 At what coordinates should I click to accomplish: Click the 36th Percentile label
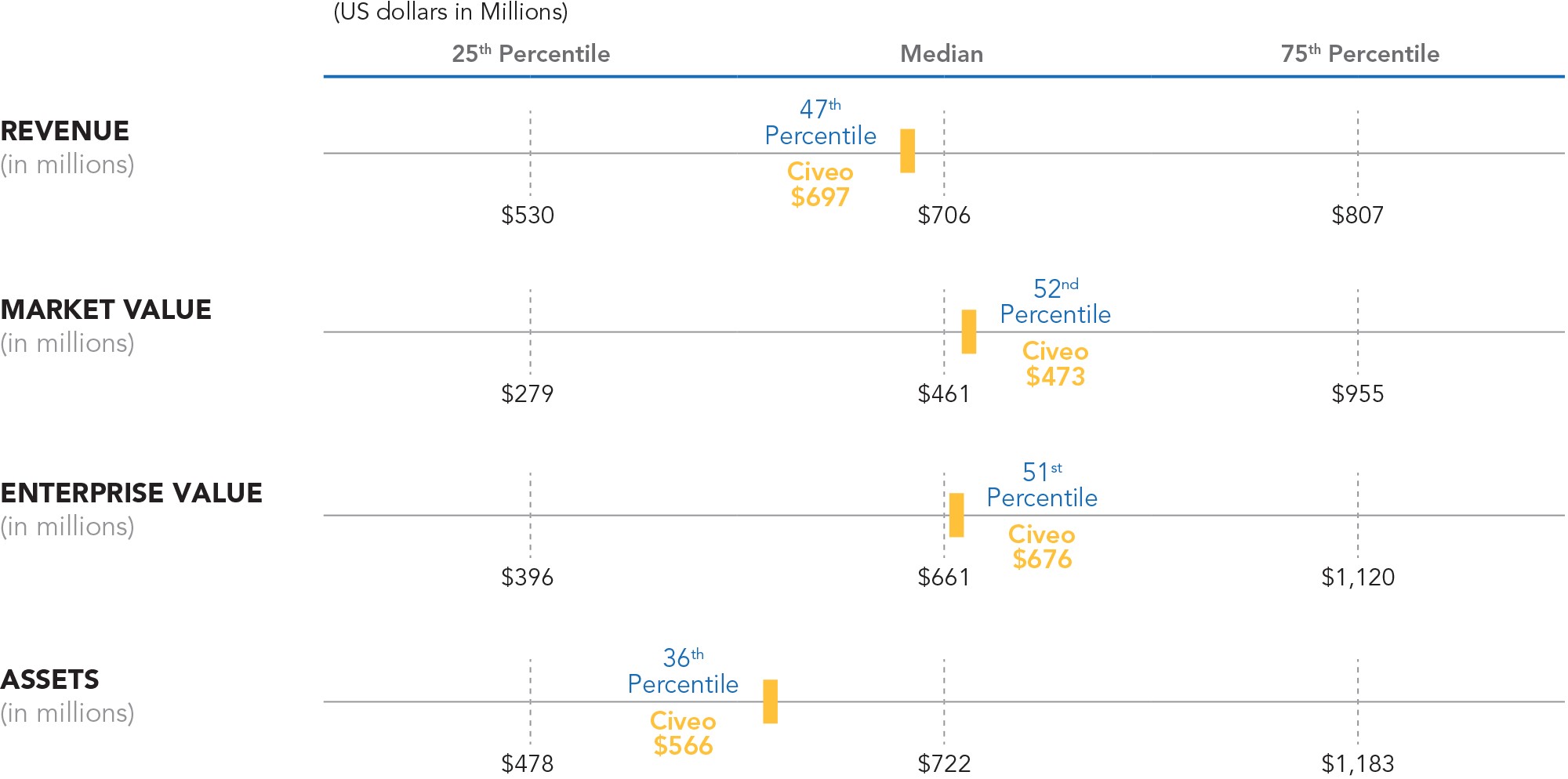683,672
